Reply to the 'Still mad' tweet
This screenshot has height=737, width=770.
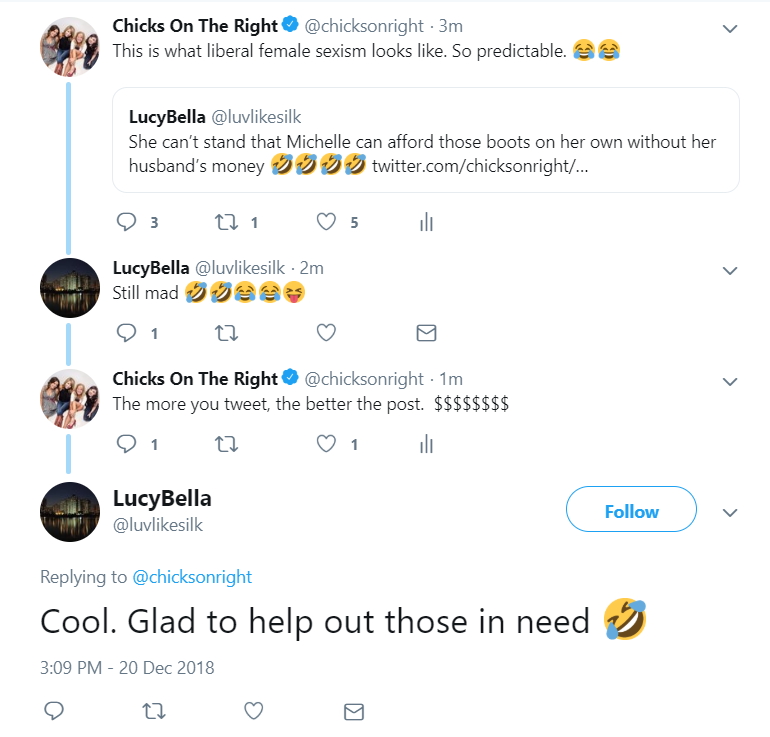[126, 333]
